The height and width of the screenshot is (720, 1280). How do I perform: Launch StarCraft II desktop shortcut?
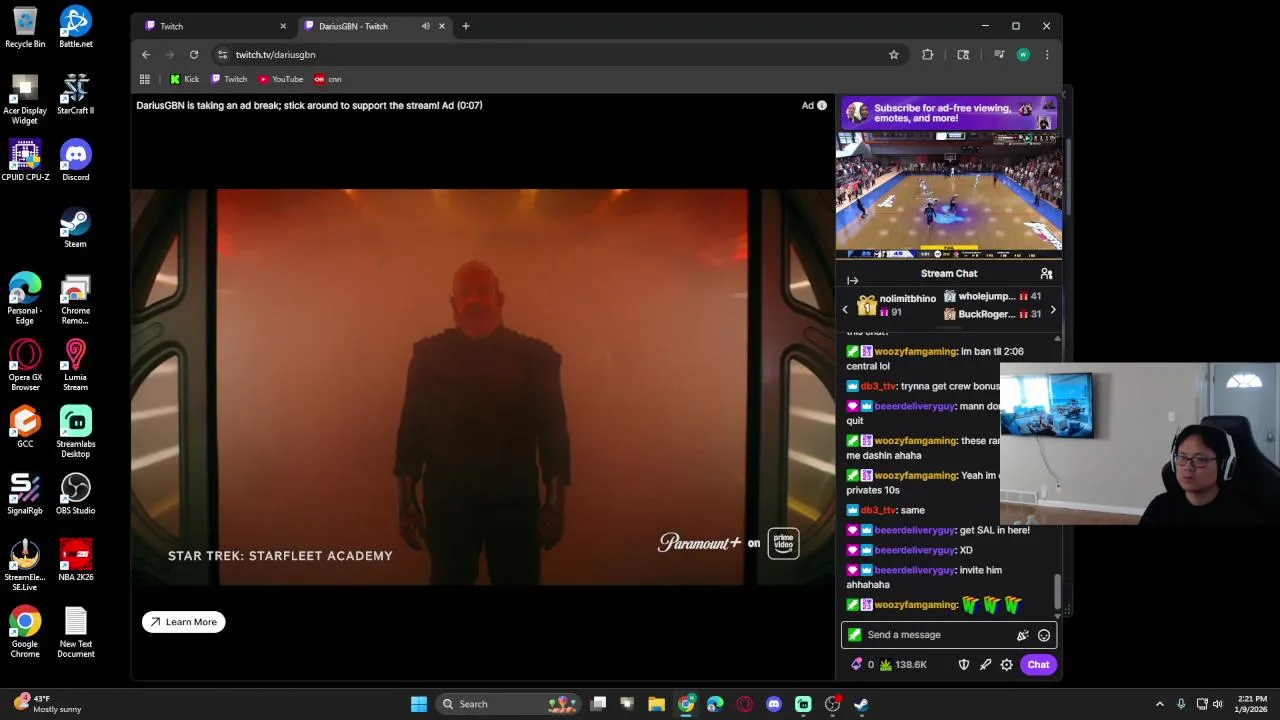click(x=76, y=95)
